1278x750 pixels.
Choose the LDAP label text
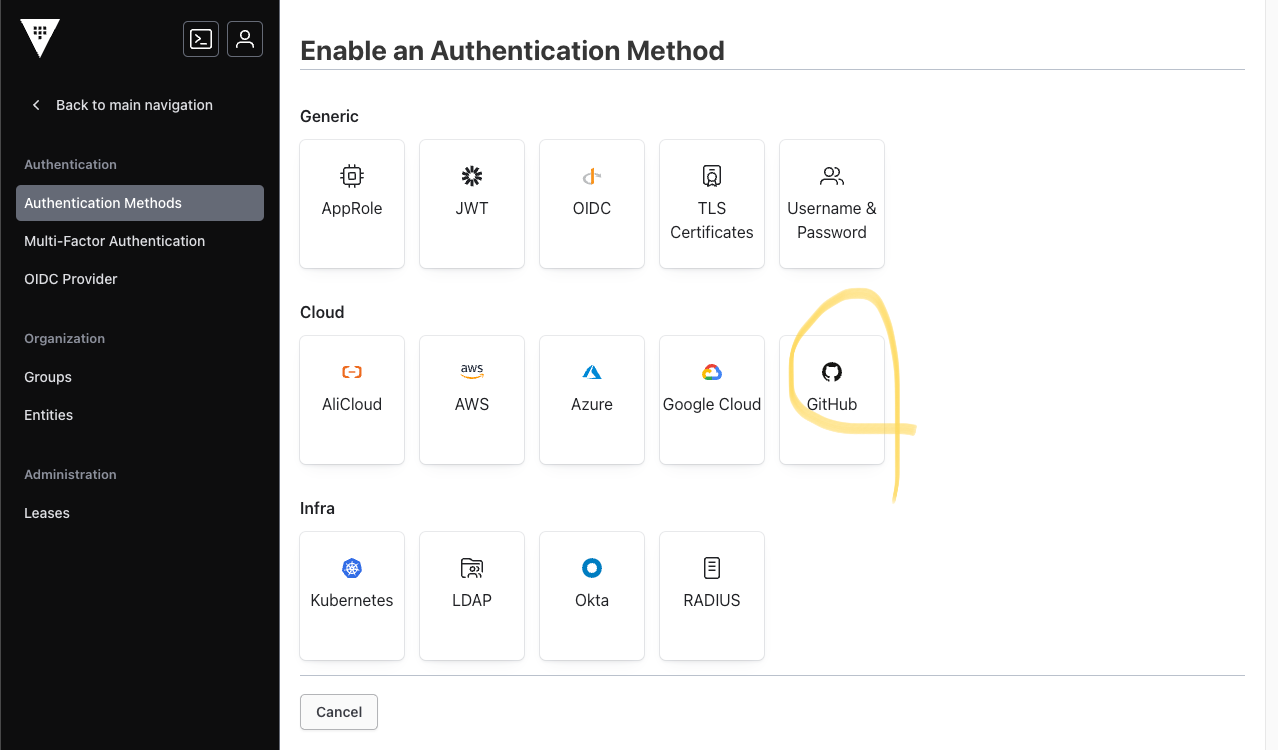pos(472,601)
